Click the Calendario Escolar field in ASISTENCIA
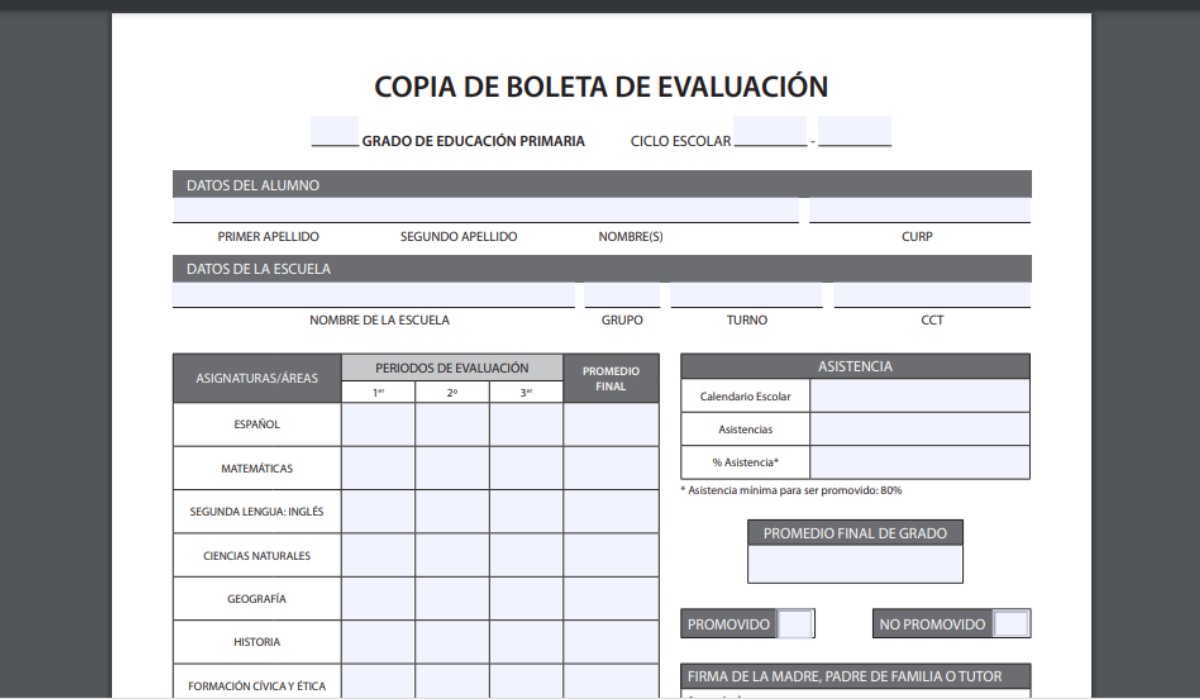This screenshot has height=700, width=1200. coord(918,395)
